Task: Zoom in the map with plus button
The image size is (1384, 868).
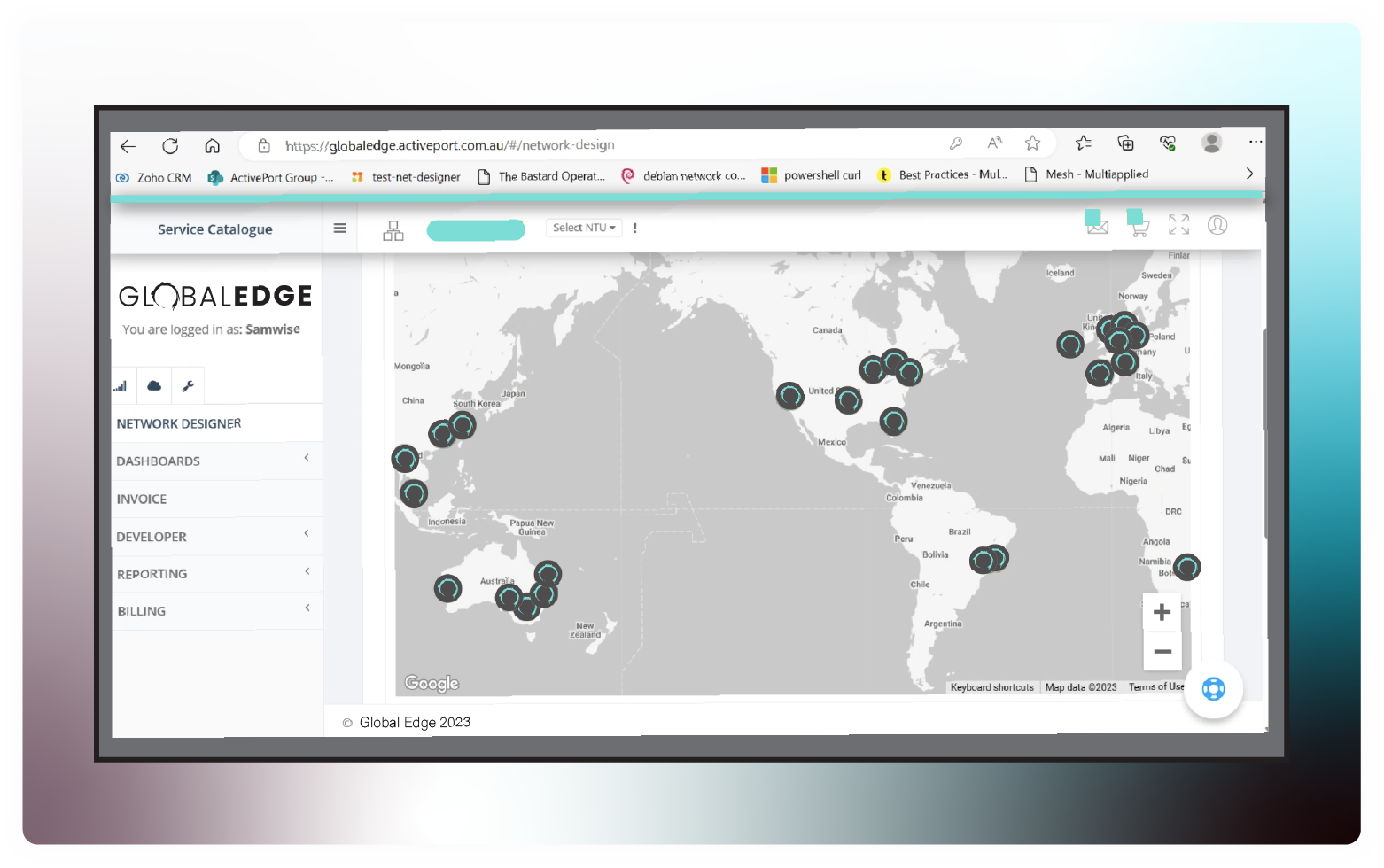Action: tap(1162, 612)
